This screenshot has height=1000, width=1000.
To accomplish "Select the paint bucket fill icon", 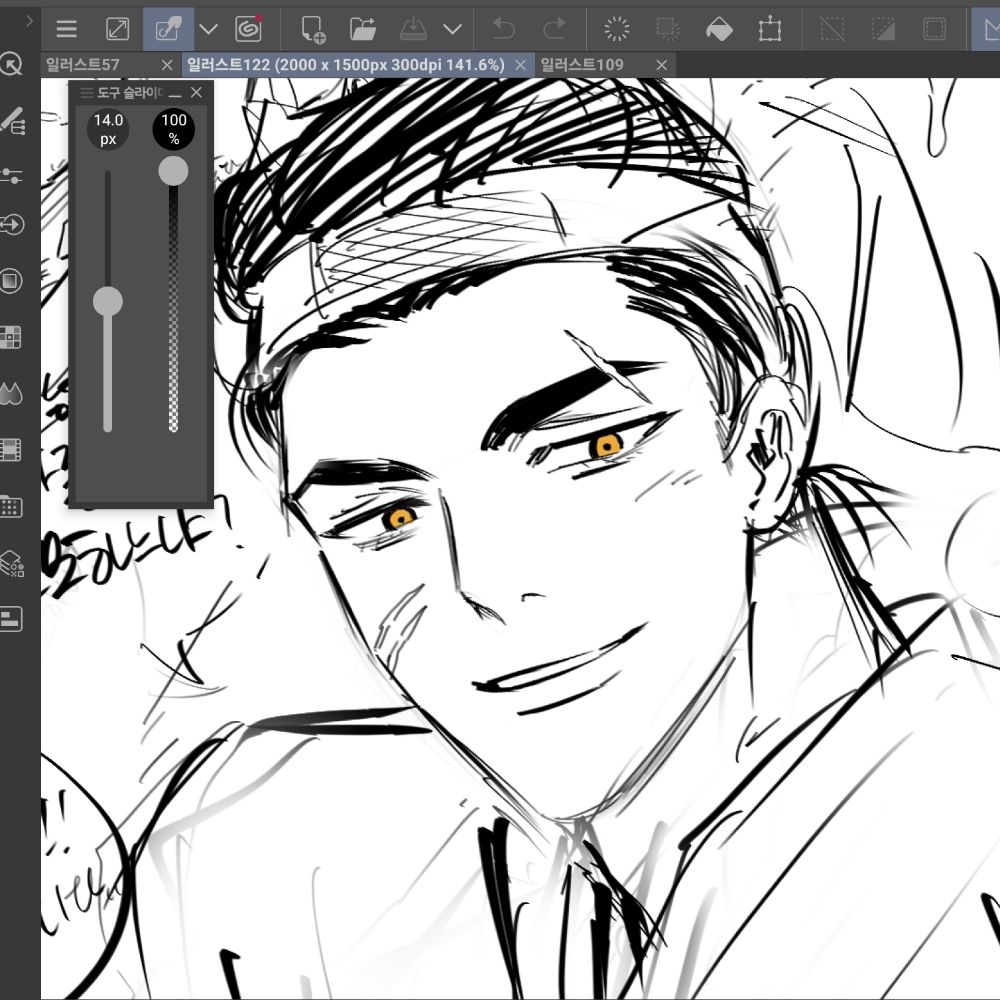I will [x=719, y=29].
